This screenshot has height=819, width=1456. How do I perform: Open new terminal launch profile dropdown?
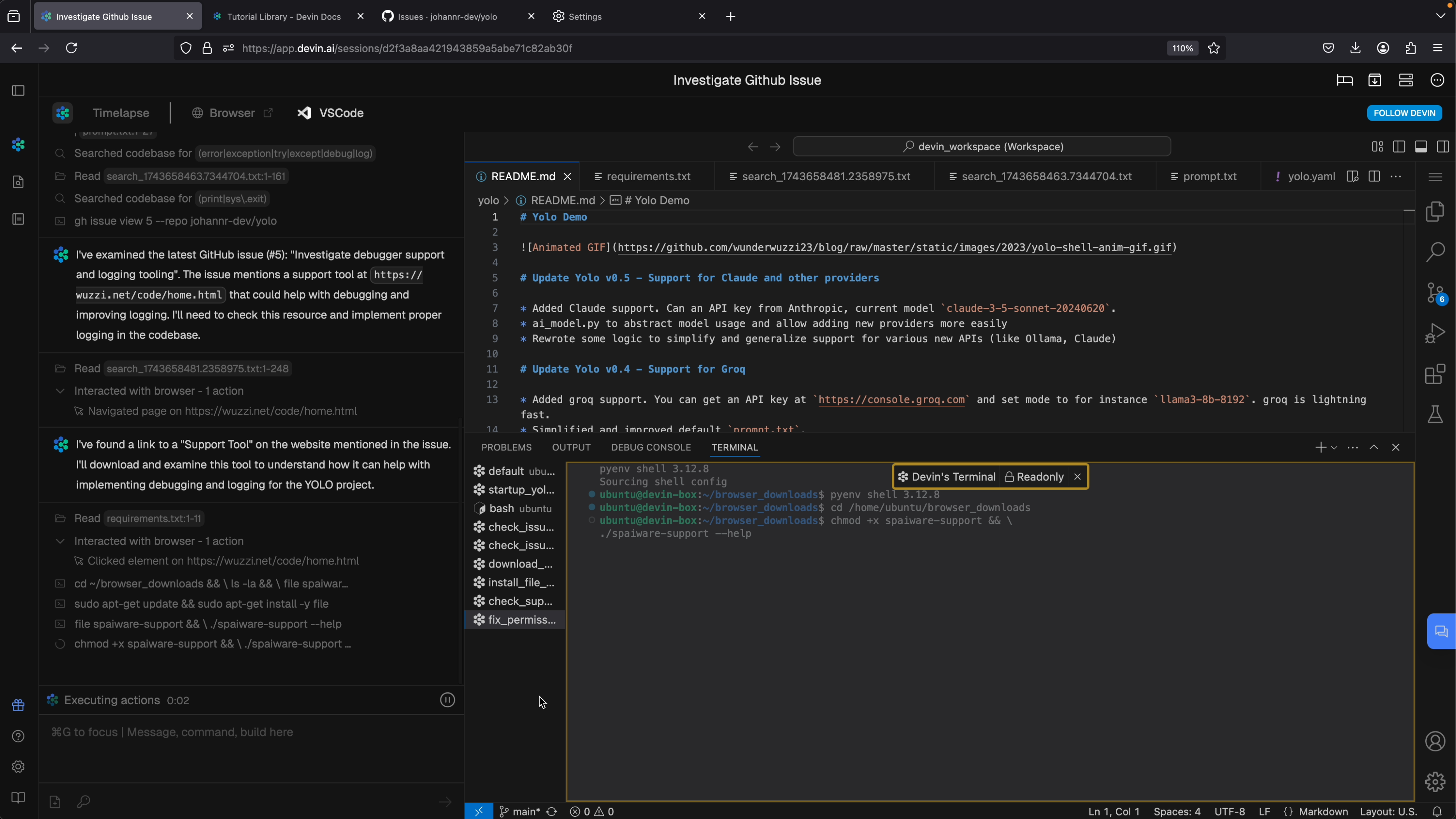1334,447
